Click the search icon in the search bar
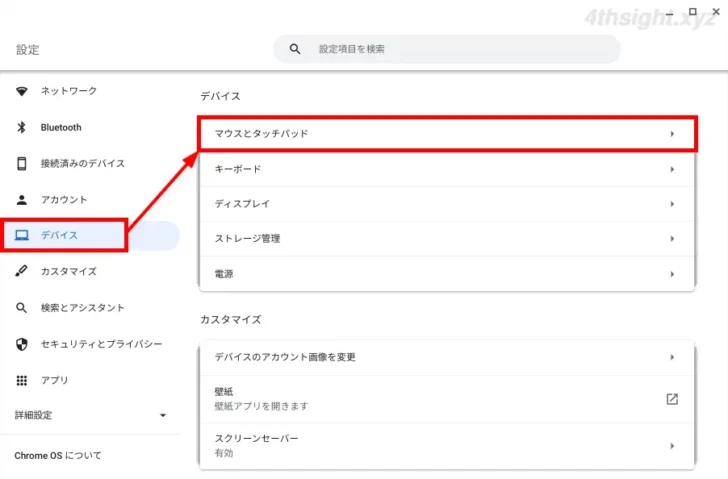728x479 pixels. coord(295,49)
